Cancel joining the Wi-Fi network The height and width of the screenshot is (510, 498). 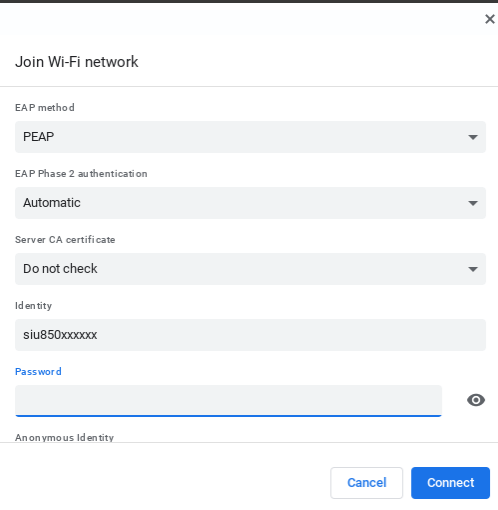coord(367,483)
